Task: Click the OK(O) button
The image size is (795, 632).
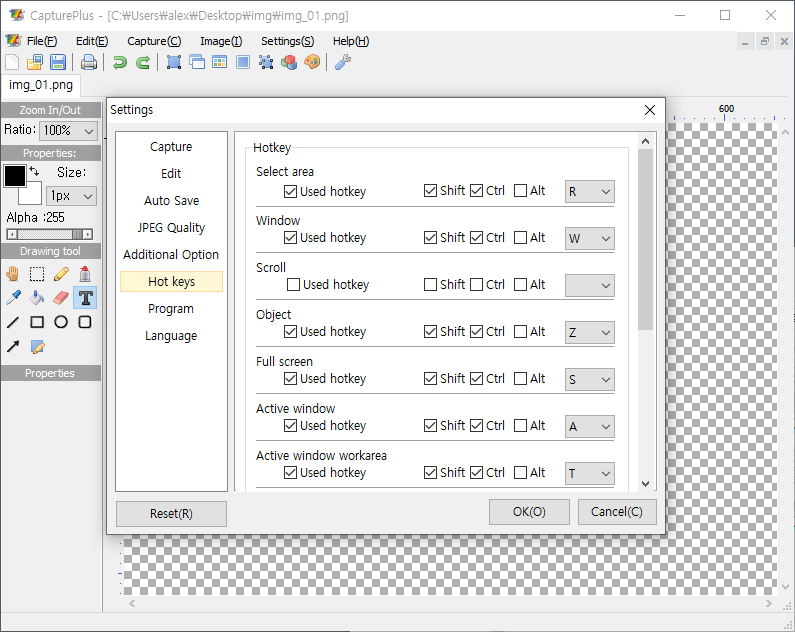Action: (529, 512)
